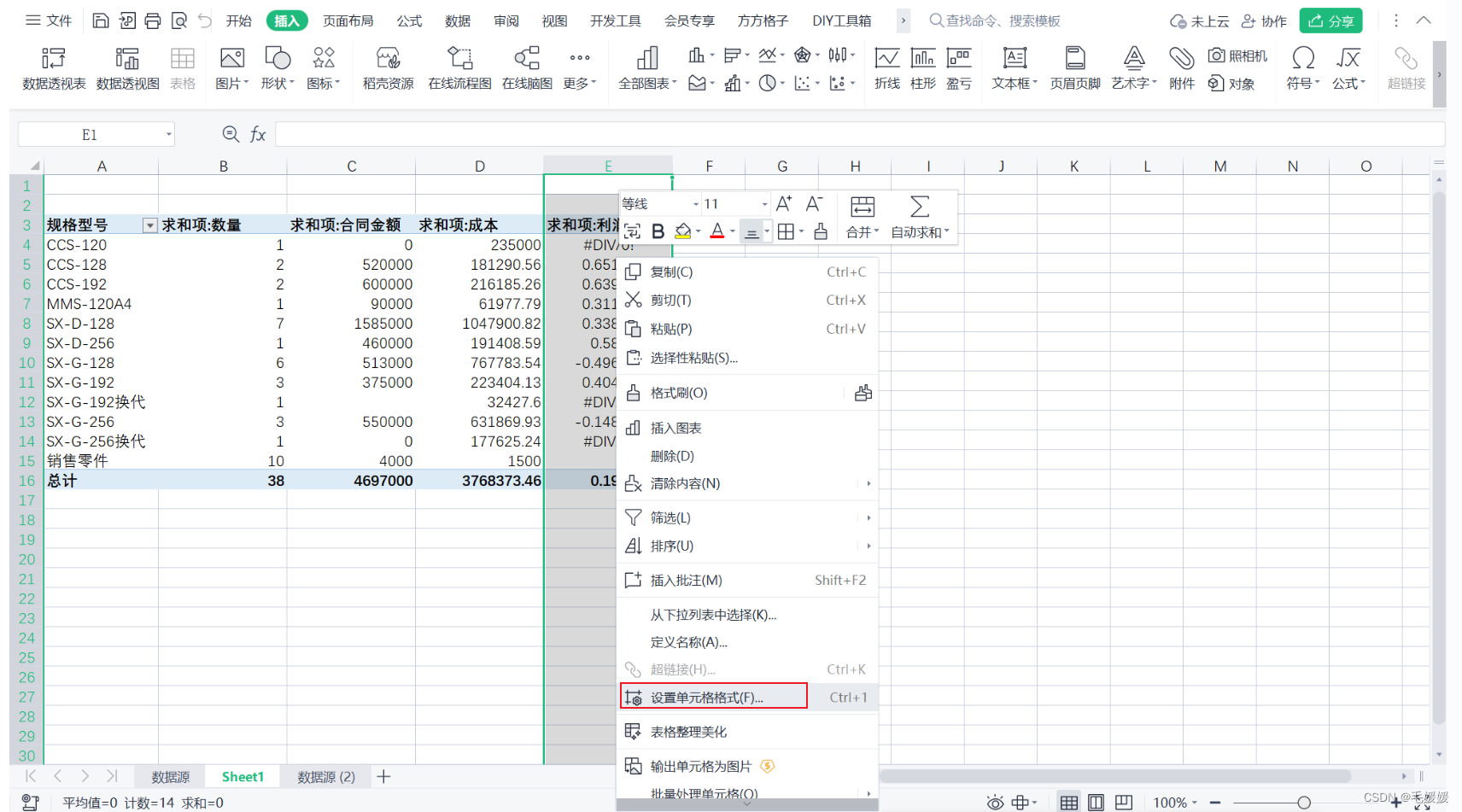Open All Charts (全部图表) button
The width and height of the screenshot is (1462, 812).
[x=647, y=68]
